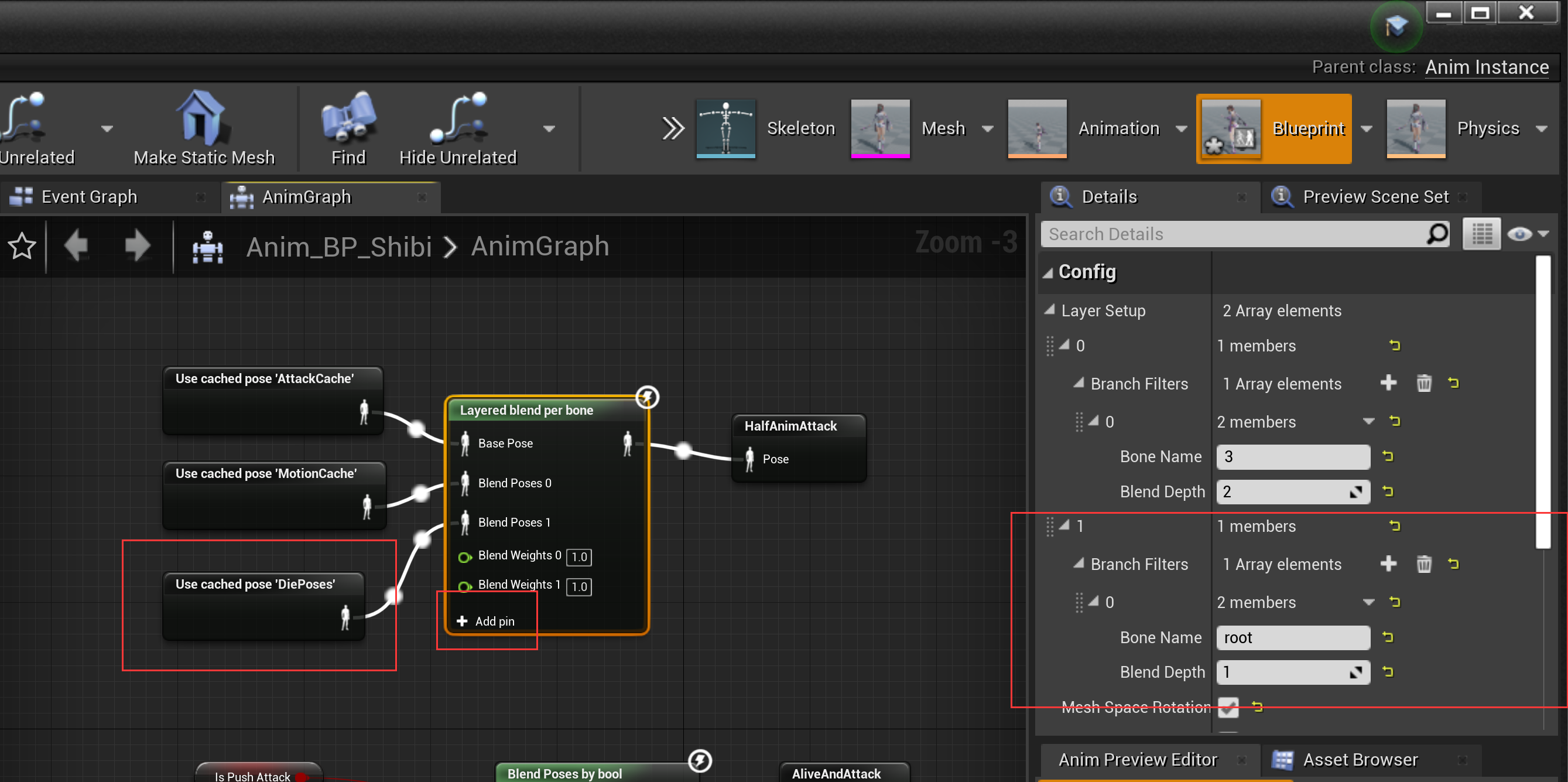Toggle property matrix grid button
Screen dimensions: 1568x782
1481,234
